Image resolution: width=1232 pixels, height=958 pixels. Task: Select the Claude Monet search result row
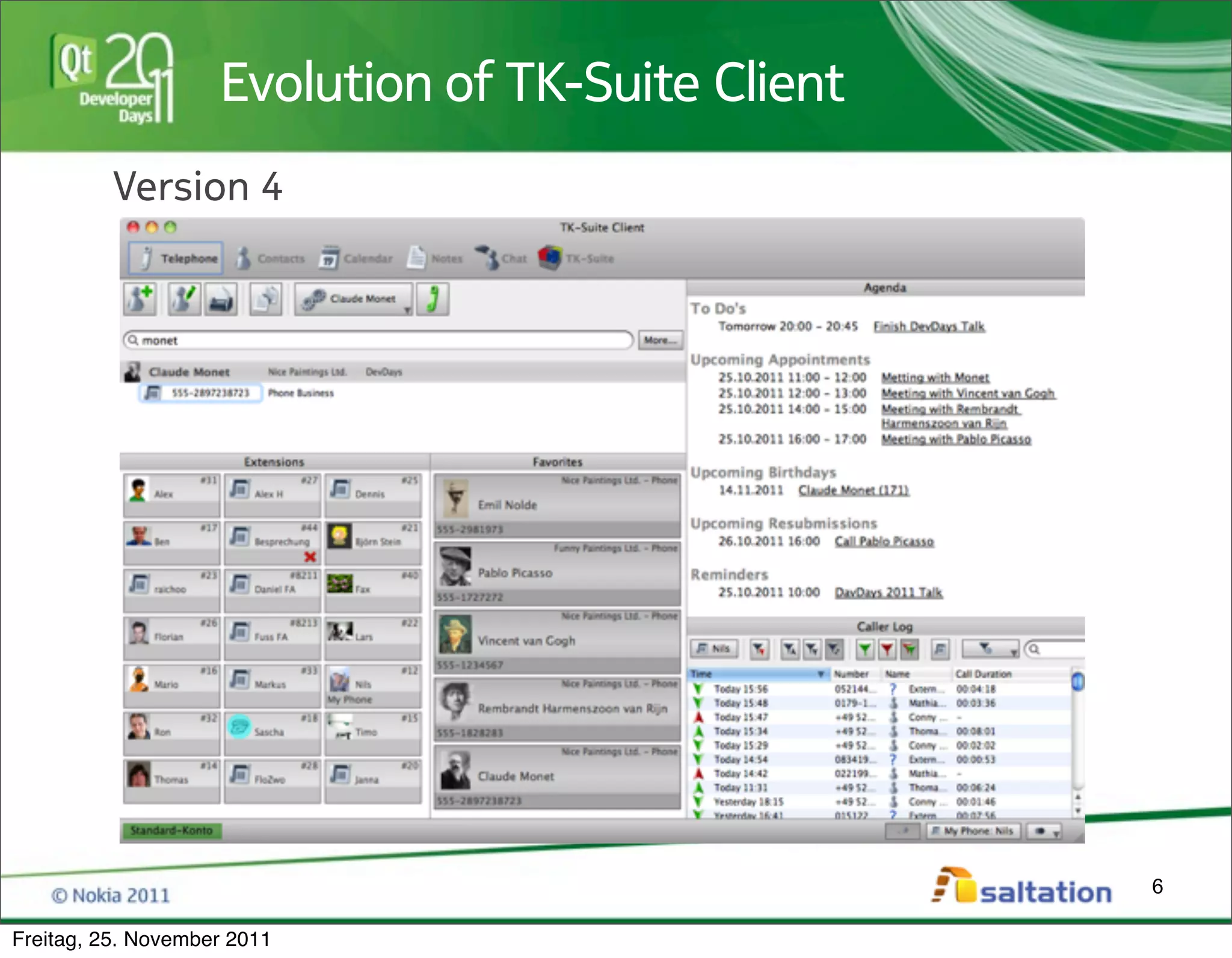(402, 372)
